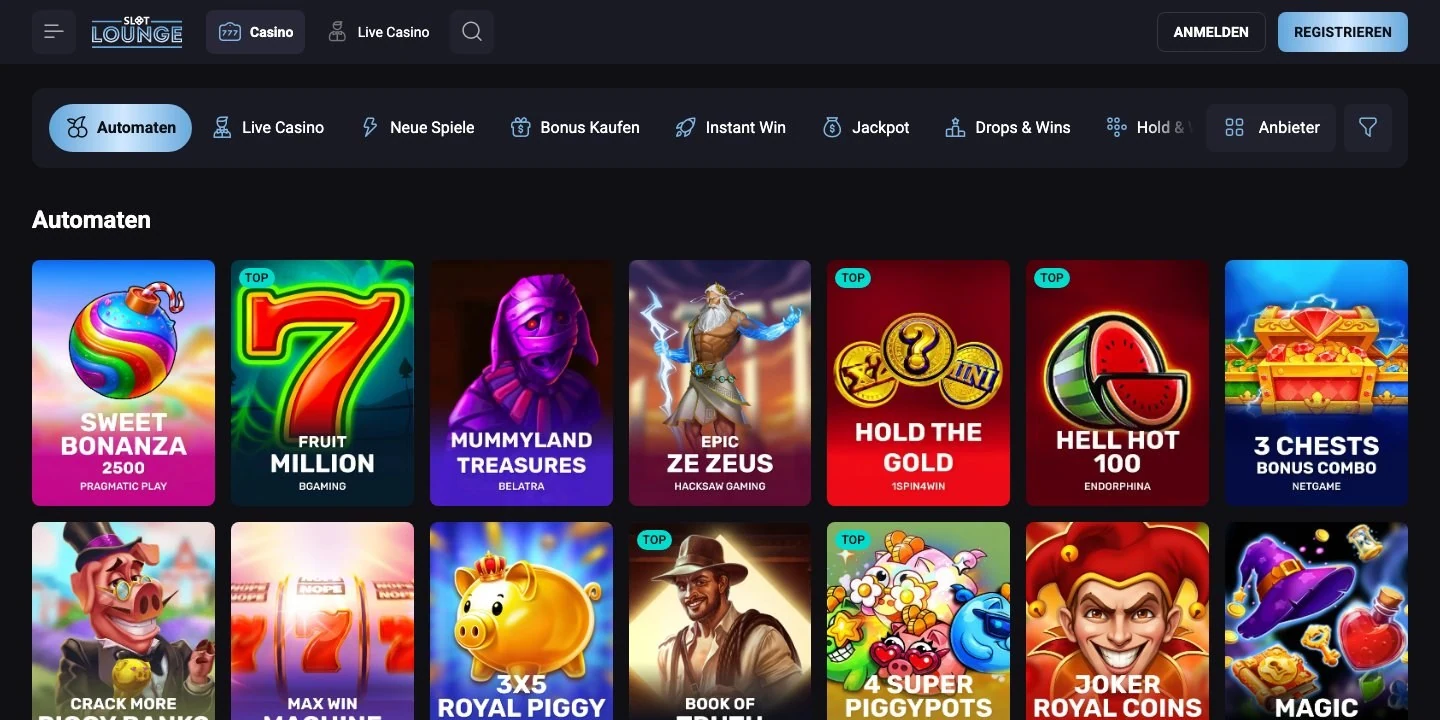Open the Drops & Wins category
Image resolution: width=1440 pixels, height=720 pixels.
1008,128
